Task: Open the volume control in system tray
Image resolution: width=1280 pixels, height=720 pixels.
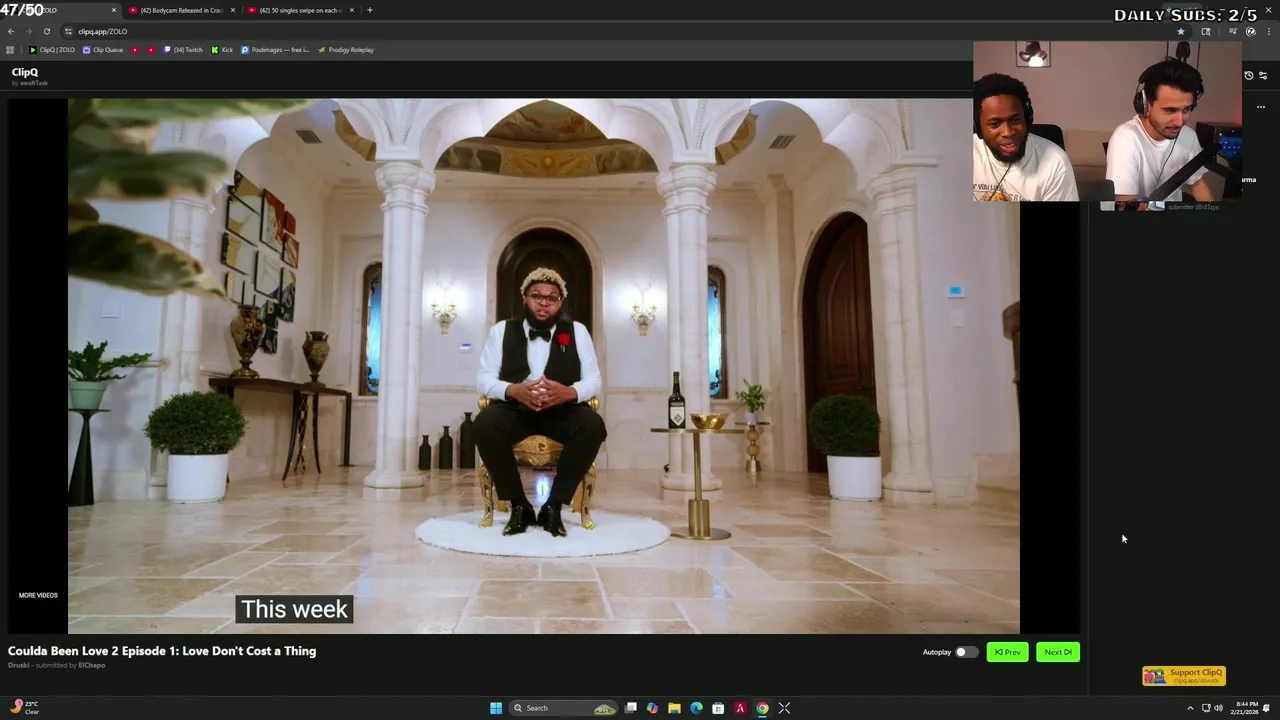Action: [x=1218, y=708]
